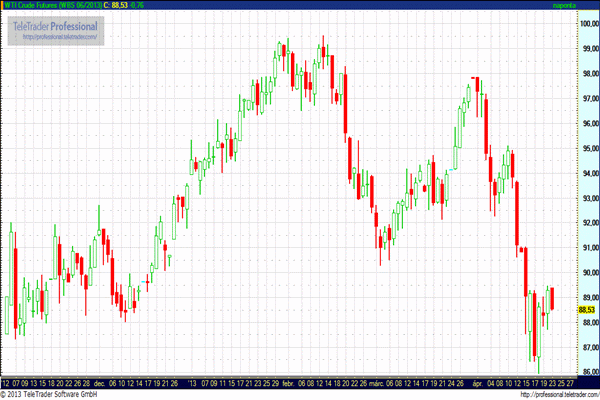Select the 'naponta' interval label
The image size is (600, 400).
point(565,5)
